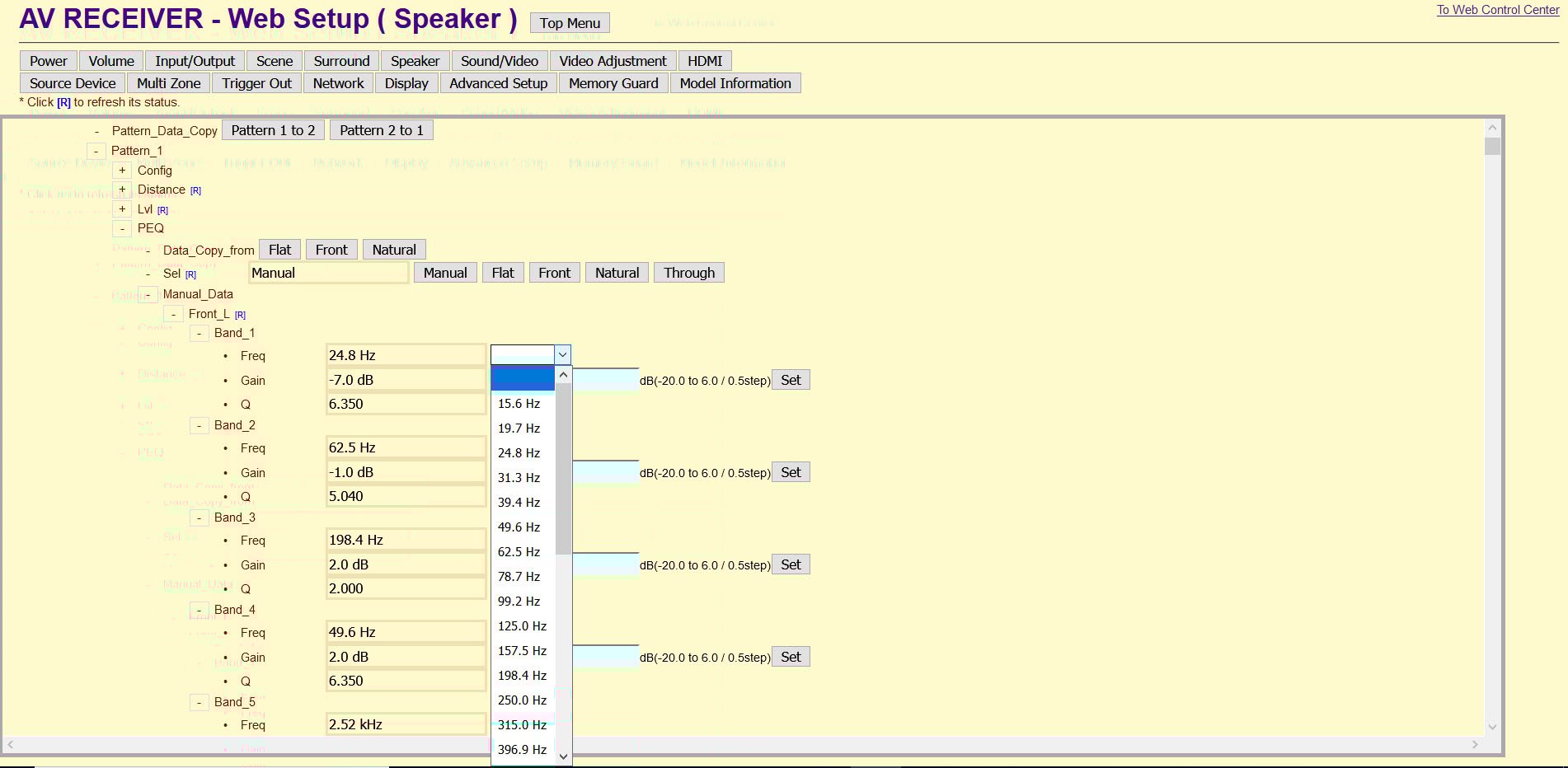Open the Band_1 frequency dropdown arrow

[x=562, y=355]
